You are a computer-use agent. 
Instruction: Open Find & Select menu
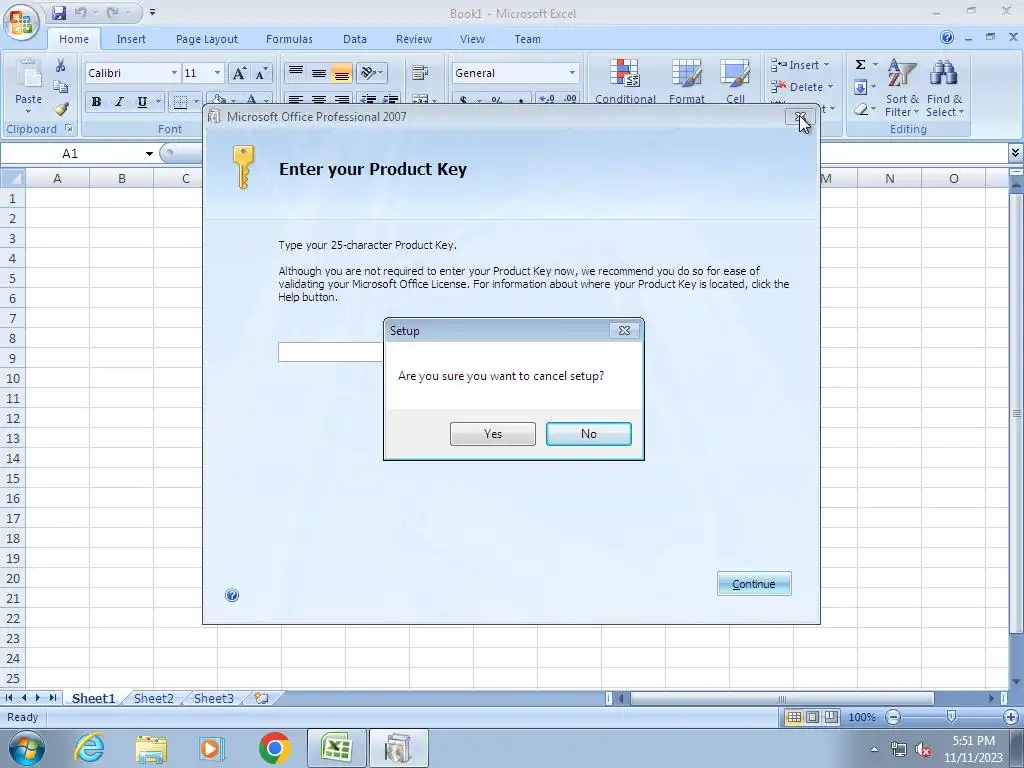pos(944,88)
